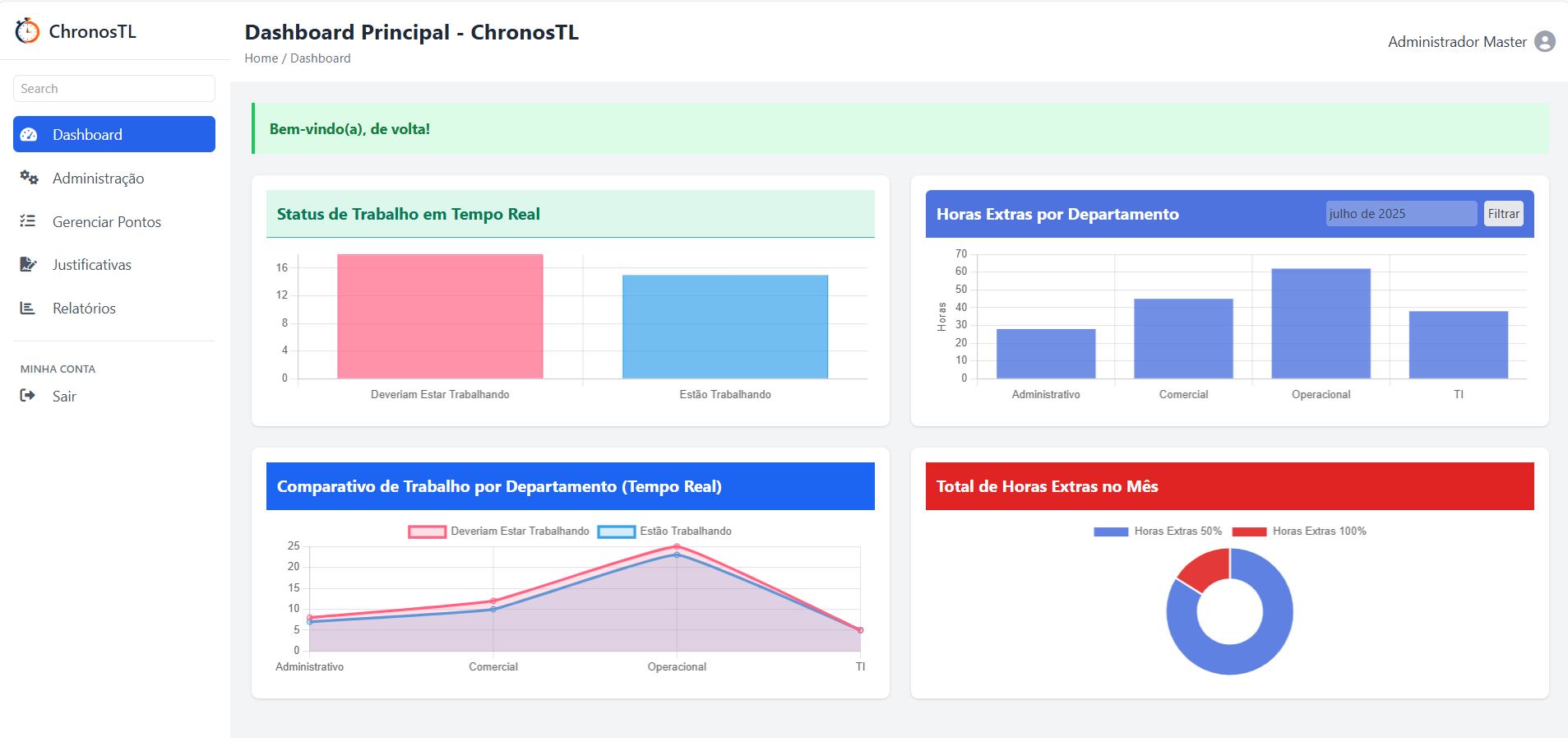Open the Relatórios menu item
The height and width of the screenshot is (738, 1568).
(84, 309)
